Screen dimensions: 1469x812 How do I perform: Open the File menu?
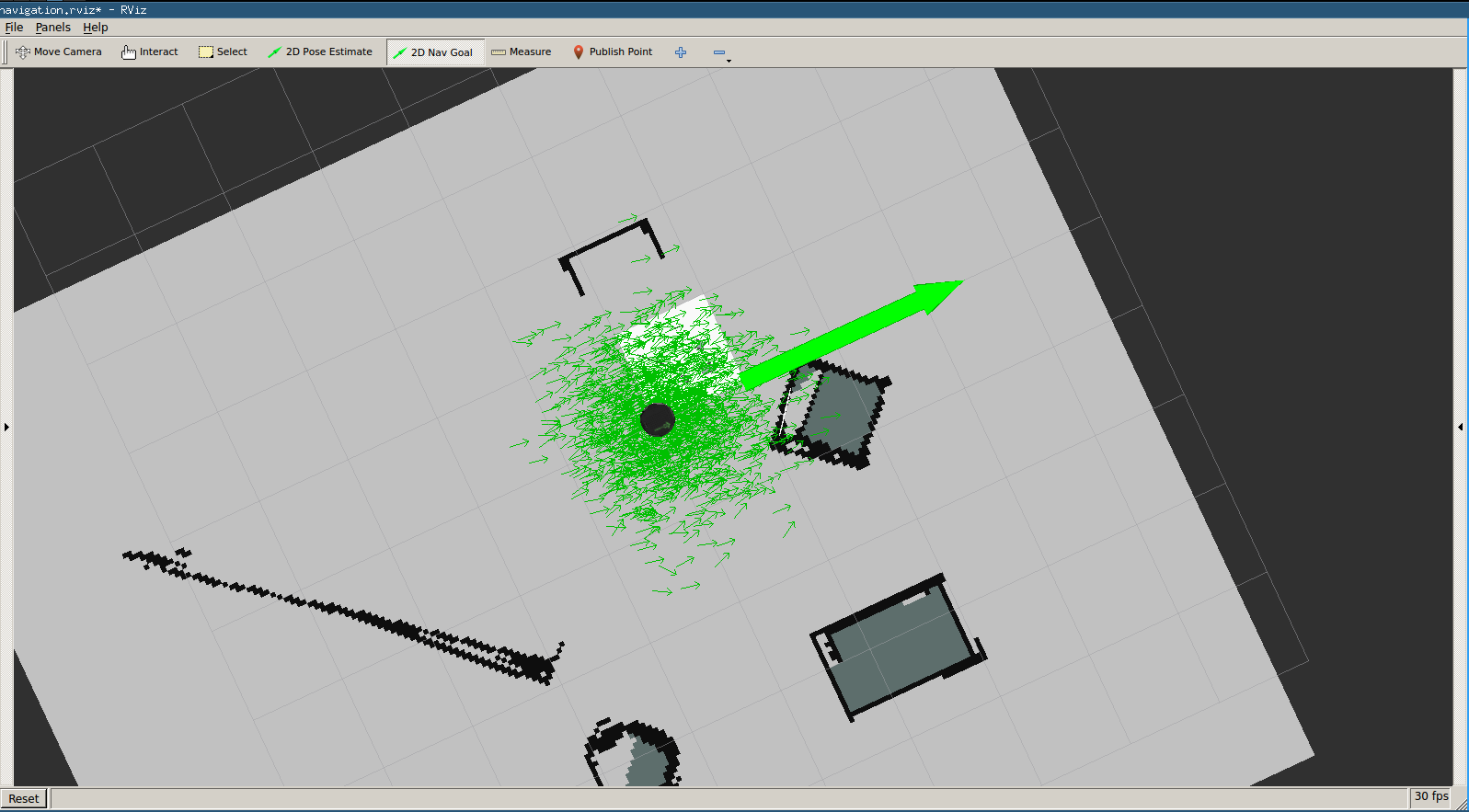click(14, 28)
